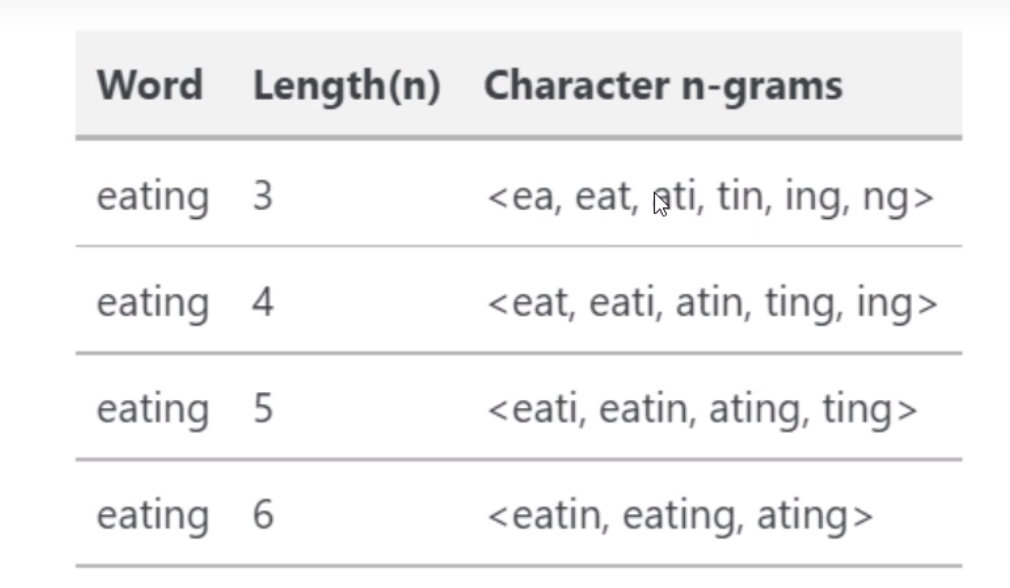This screenshot has width=1010, height=588.
Task: Click 'eating' in the length 3 row
Action: pyautogui.click(x=152, y=197)
